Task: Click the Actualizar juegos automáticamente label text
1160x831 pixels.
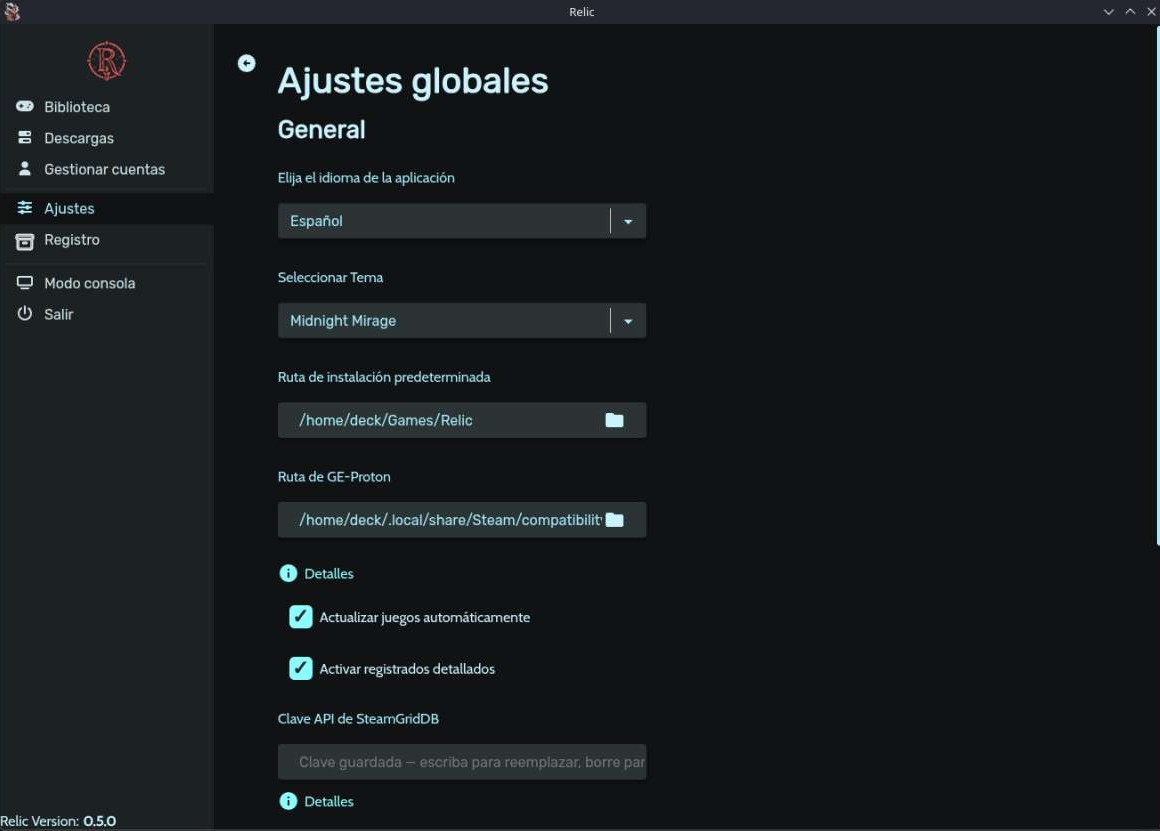Action: coord(425,617)
